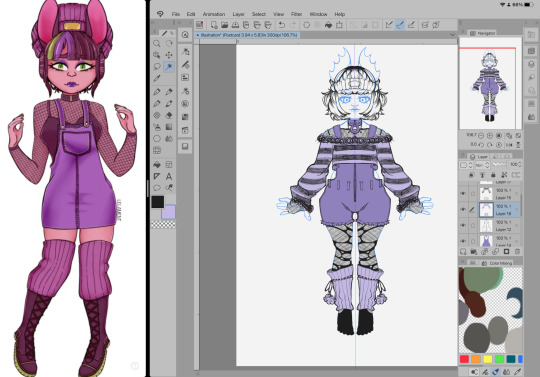Hide Layer 12 using the eye icon
Screen dimensions: 540x377
pos(463,226)
